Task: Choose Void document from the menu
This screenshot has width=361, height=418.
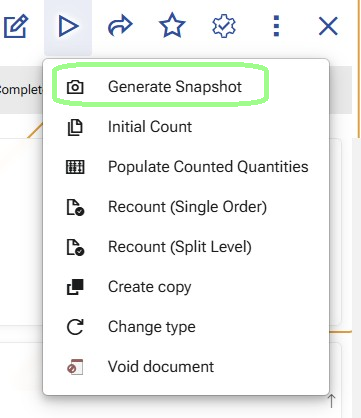Action: [x=186, y=367]
